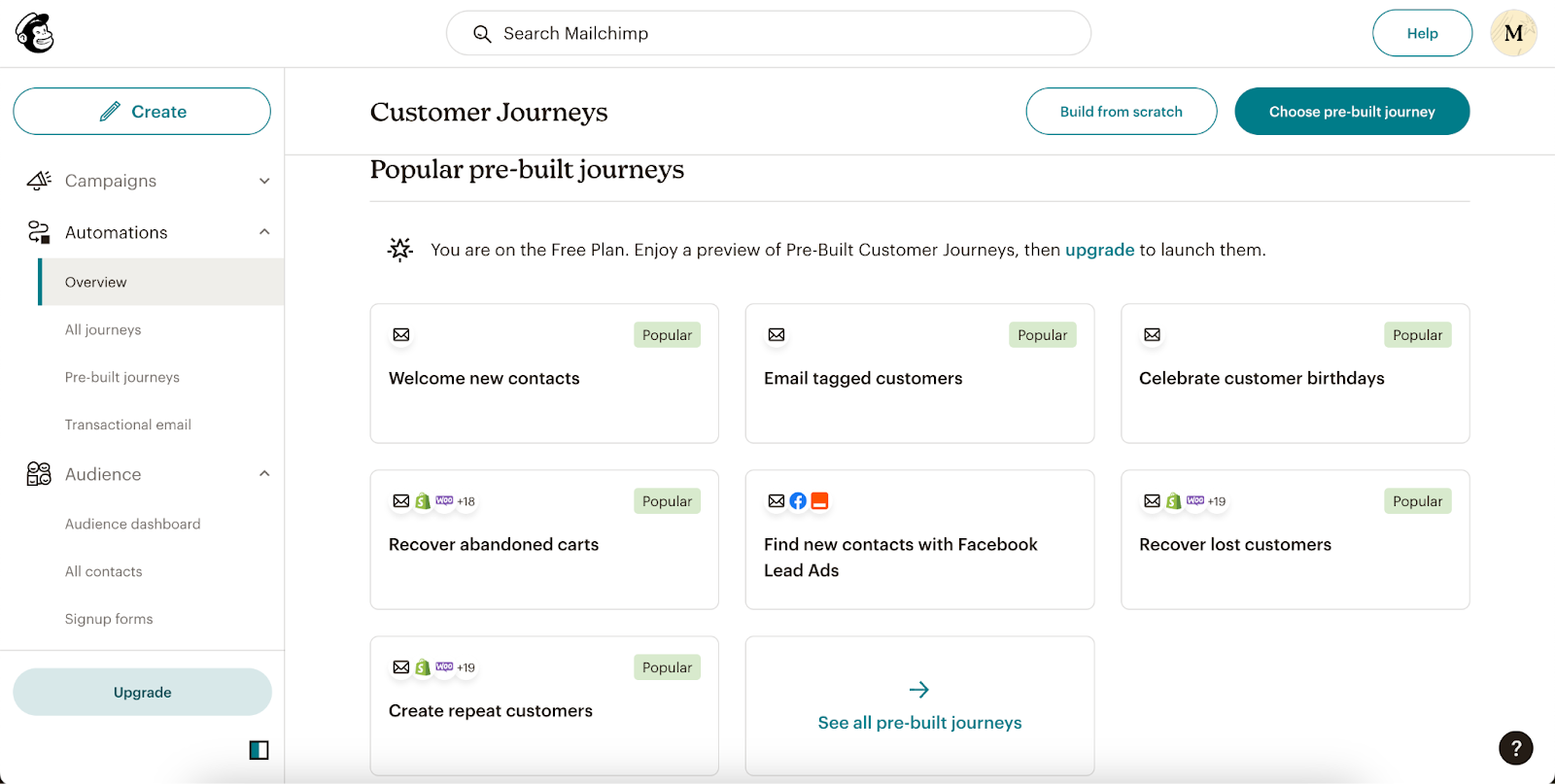
Task: Click envelope icon on Facebook Lead Ads card
Action: pos(777,501)
